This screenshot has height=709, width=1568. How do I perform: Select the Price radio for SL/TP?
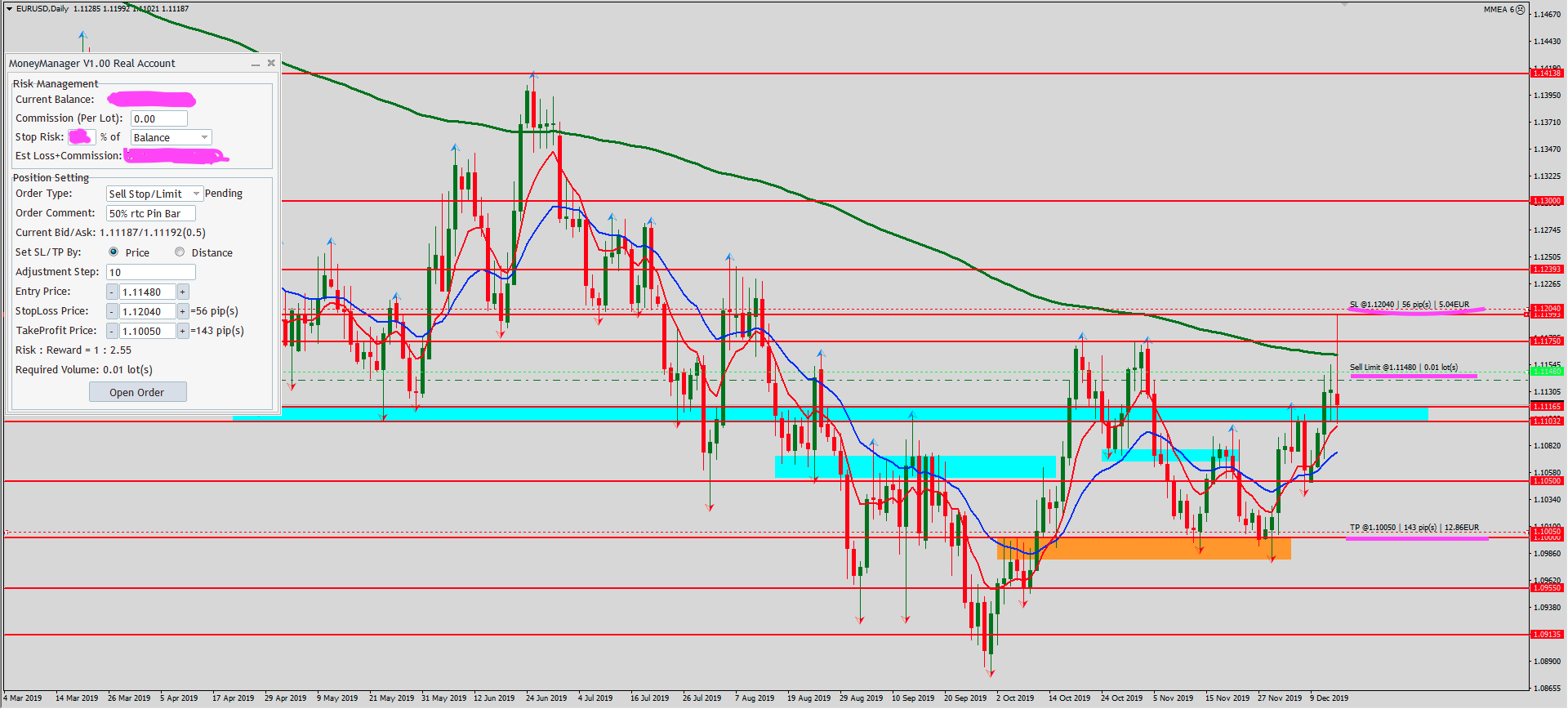click(x=114, y=252)
